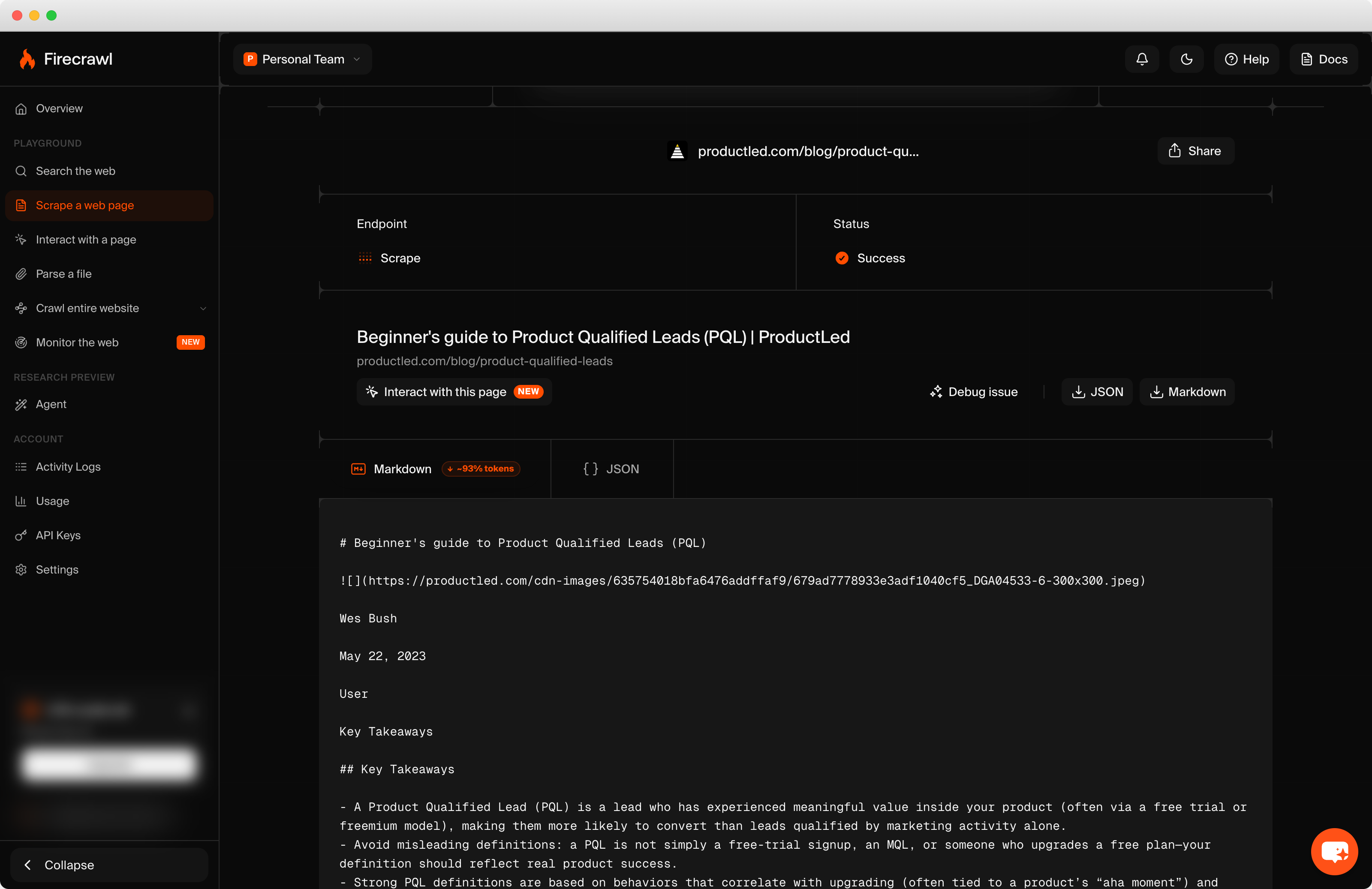Screen dimensions: 1372x889
Task: Click the productled.com site favicon
Action: point(677,151)
